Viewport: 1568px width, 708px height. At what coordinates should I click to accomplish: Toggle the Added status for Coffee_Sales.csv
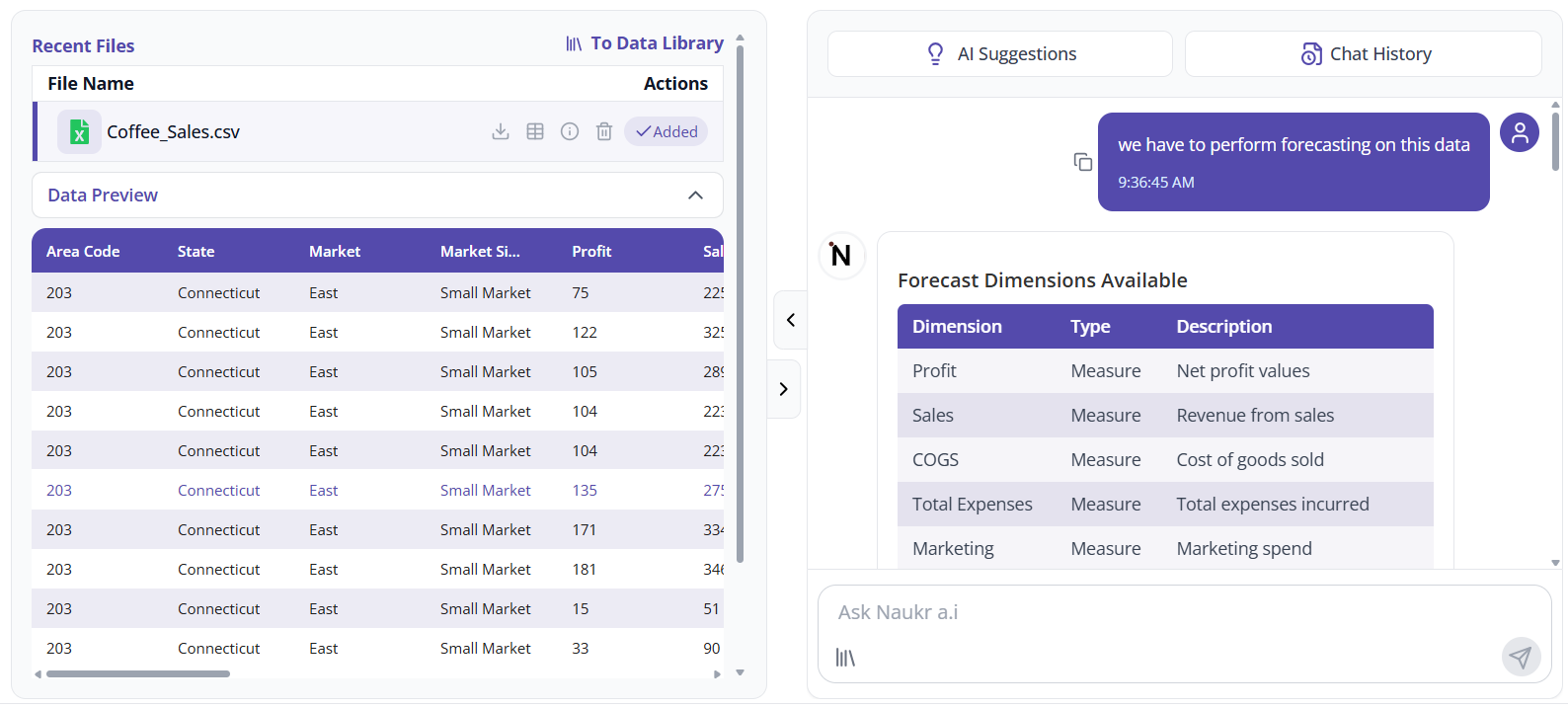[x=666, y=131]
